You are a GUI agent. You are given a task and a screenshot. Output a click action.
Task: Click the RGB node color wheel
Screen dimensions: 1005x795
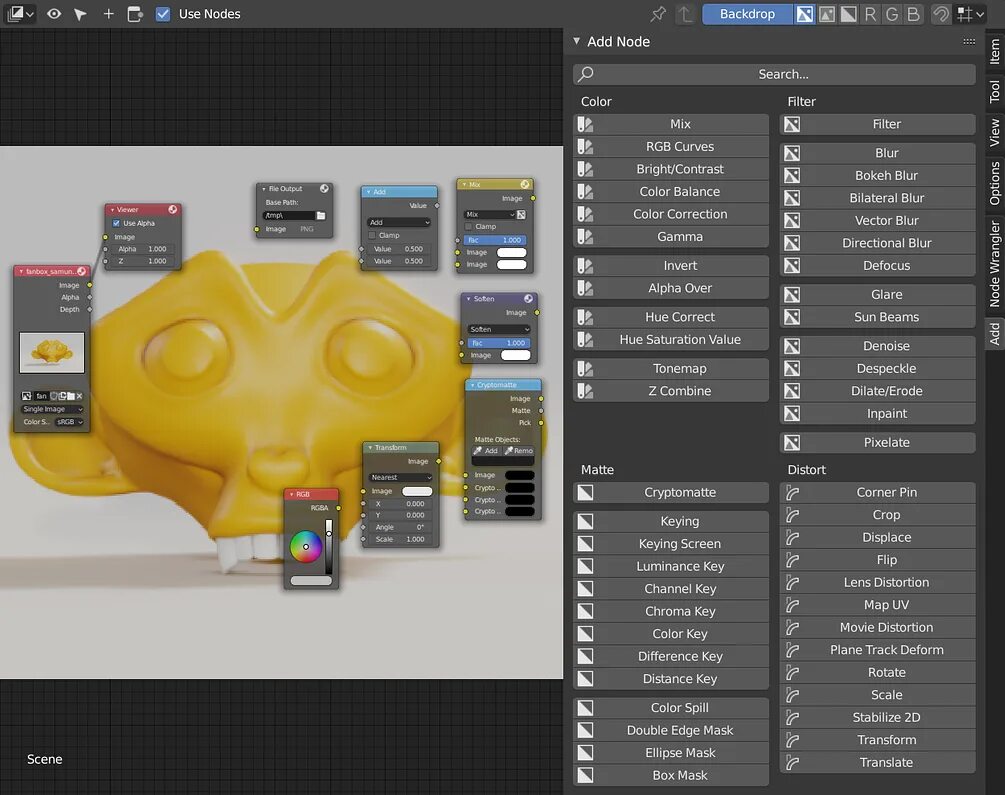coord(306,547)
